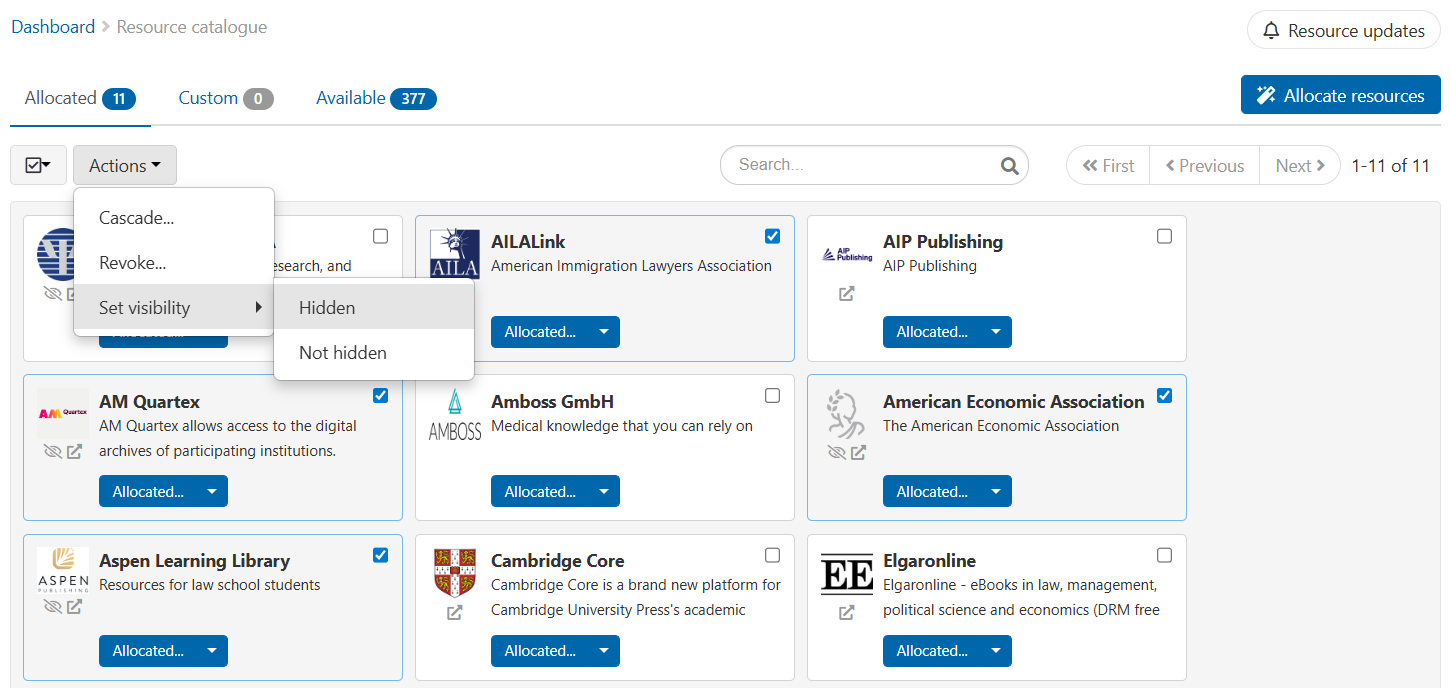Image resolution: width=1451 pixels, height=688 pixels.
Task: Select Hidden in the visibility submenu
Action: coord(374,308)
